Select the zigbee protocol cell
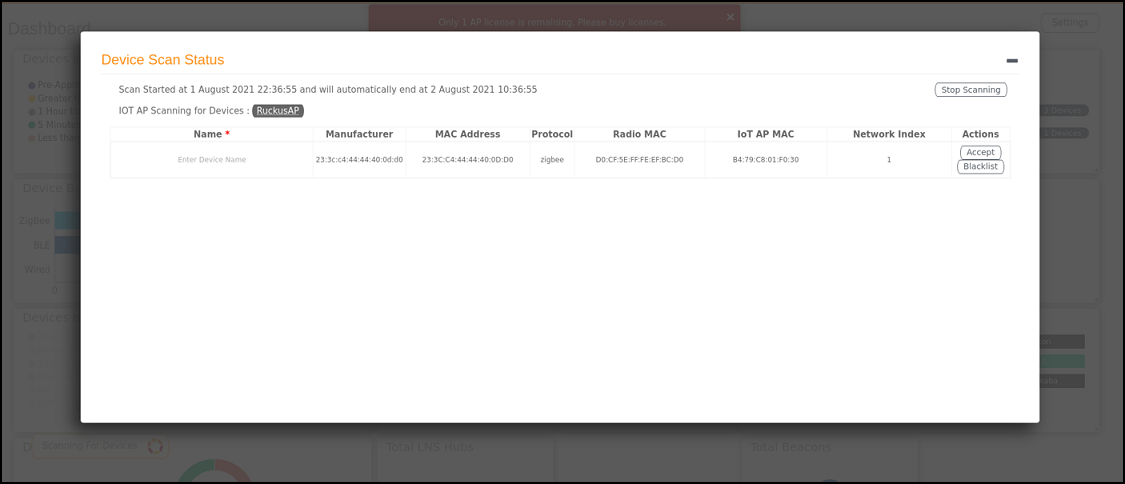Image resolution: width=1125 pixels, height=484 pixels. click(x=552, y=160)
